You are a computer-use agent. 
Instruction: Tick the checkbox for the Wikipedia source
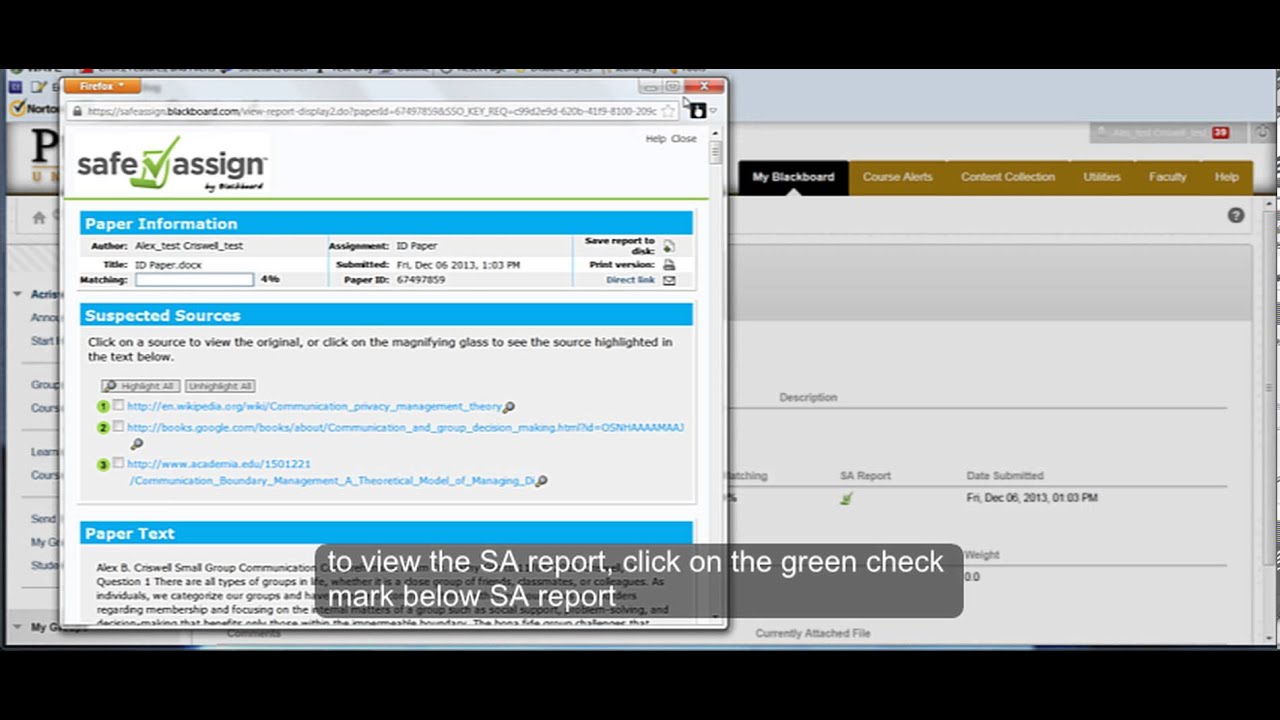118,406
